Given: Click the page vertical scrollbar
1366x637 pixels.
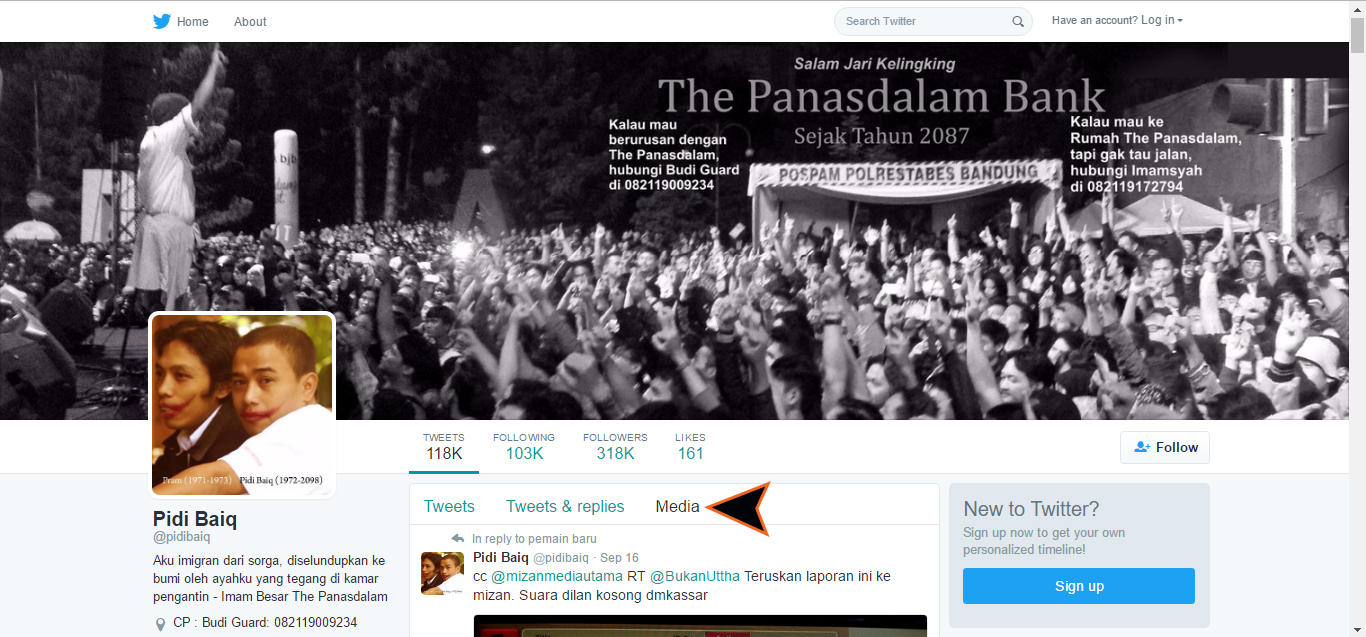Looking at the screenshot, I should (1357, 318).
